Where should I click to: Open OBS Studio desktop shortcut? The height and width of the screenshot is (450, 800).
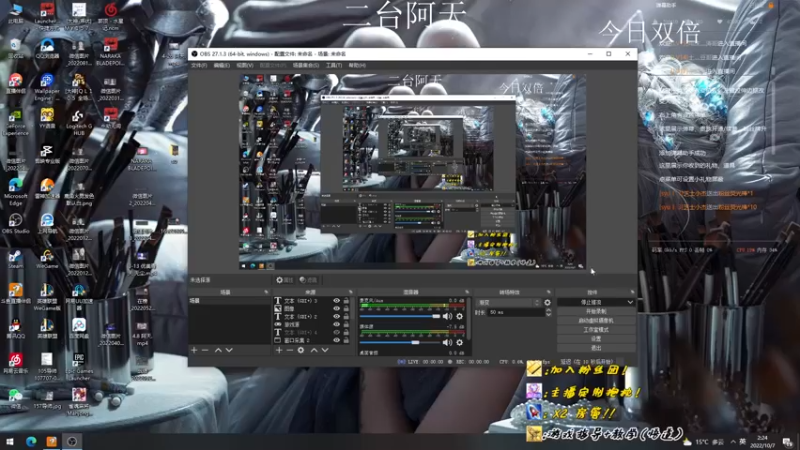click(x=15, y=223)
